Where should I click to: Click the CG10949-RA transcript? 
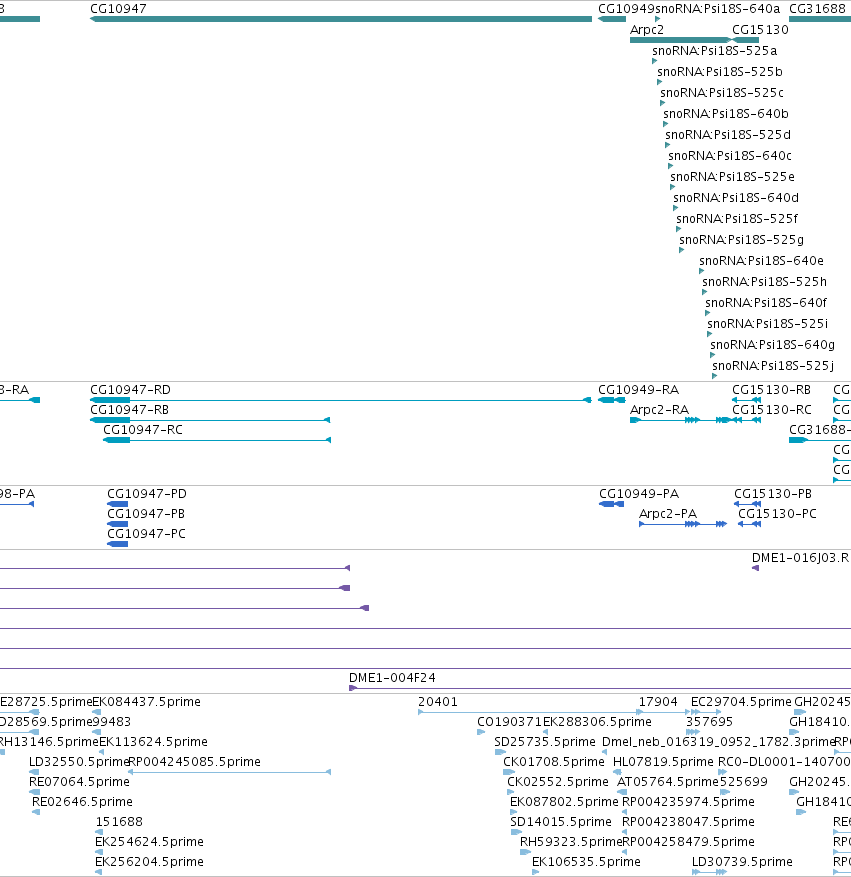pos(612,400)
